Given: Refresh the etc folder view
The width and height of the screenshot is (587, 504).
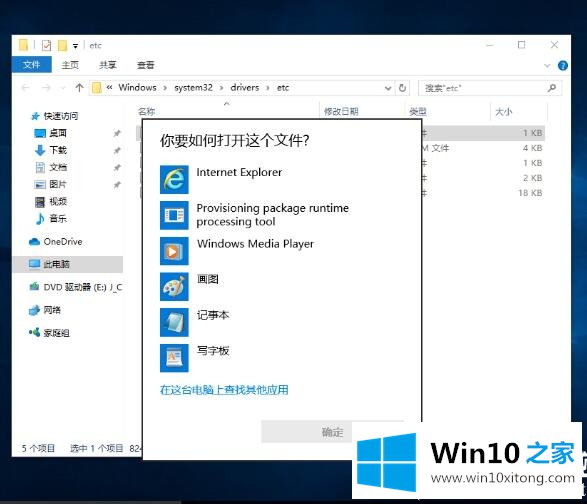Looking at the screenshot, I should point(402,88).
